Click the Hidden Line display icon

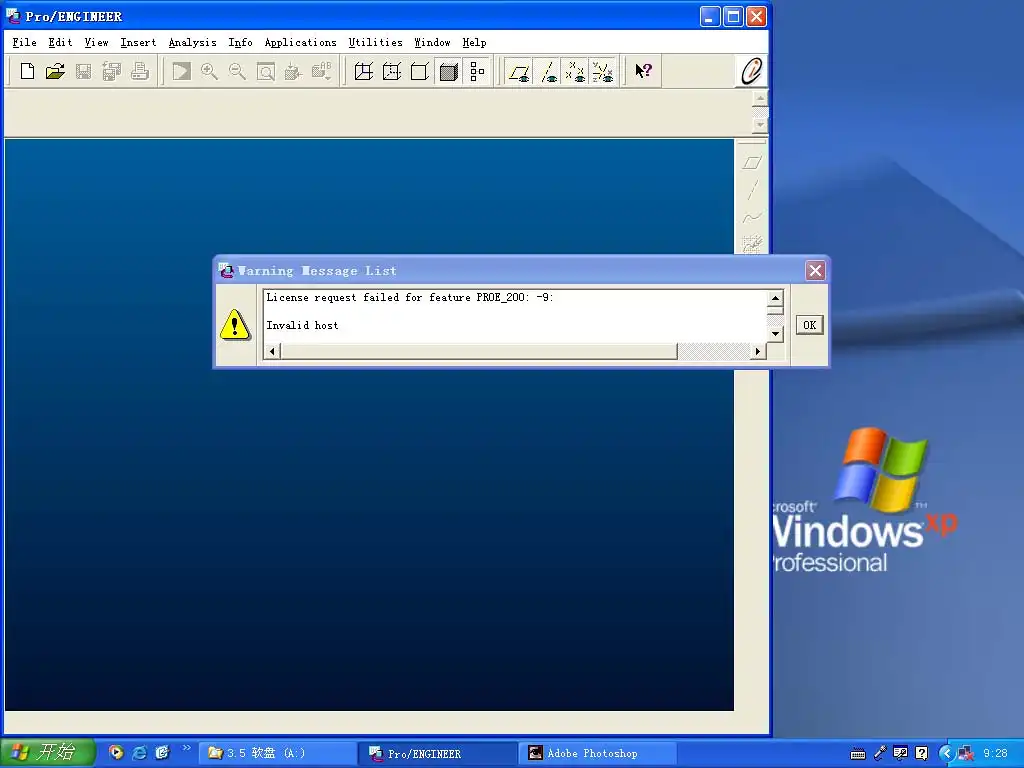(x=392, y=71)
